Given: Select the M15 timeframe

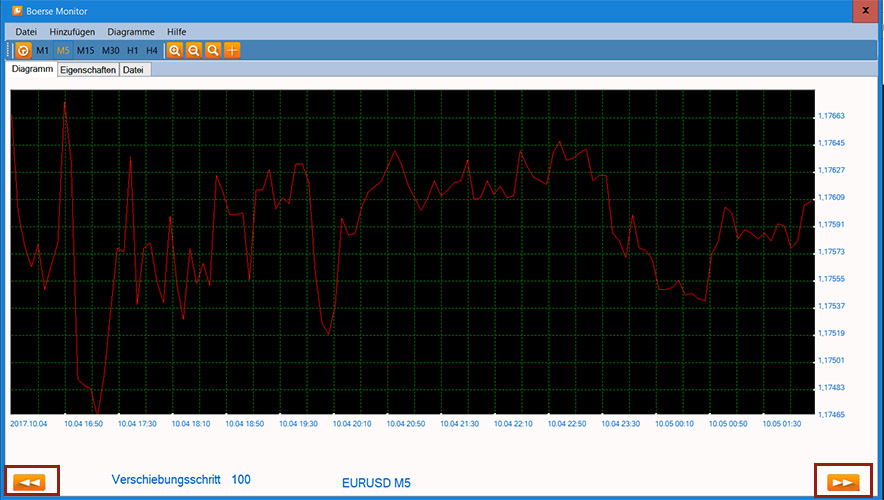Looking at the screenshot, I should (x=85, y=50).
